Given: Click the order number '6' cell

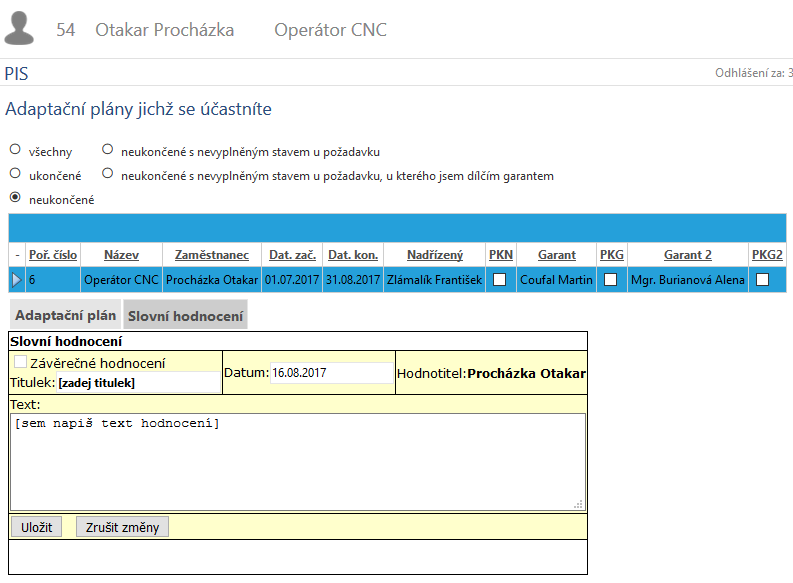Looking at the screenshot, I should point(53,280).
